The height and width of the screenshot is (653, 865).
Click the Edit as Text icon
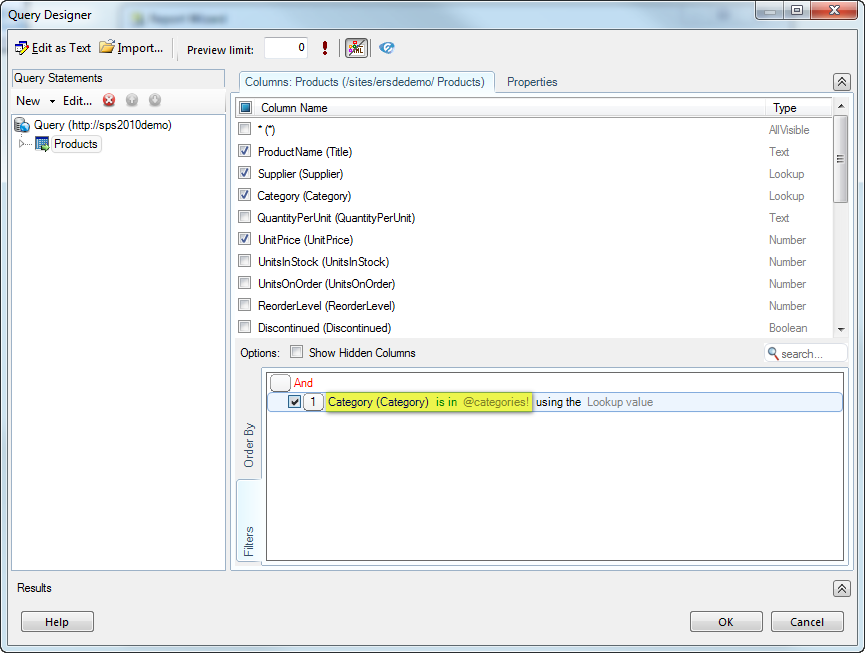pos(22,48)
